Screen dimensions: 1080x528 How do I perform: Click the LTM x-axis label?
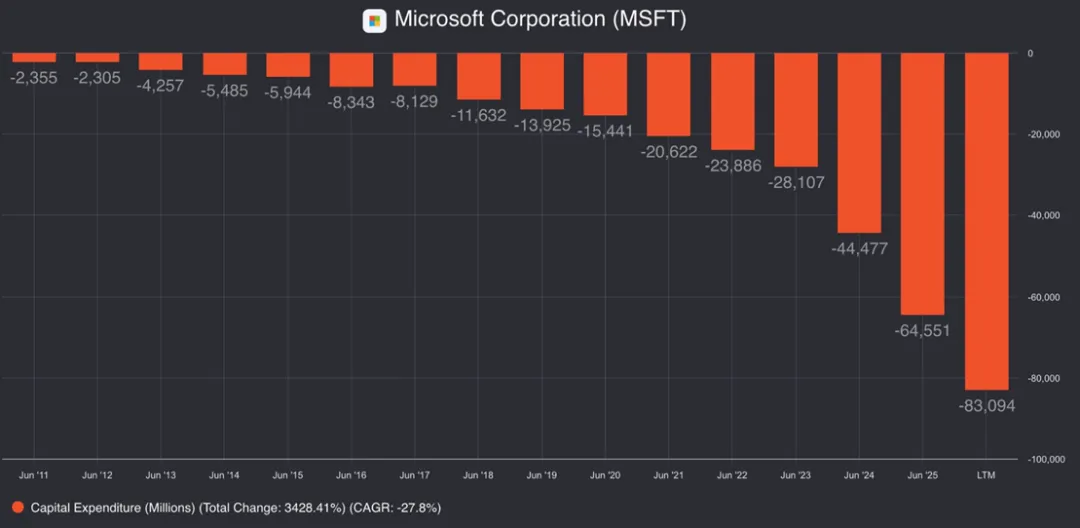986,475
